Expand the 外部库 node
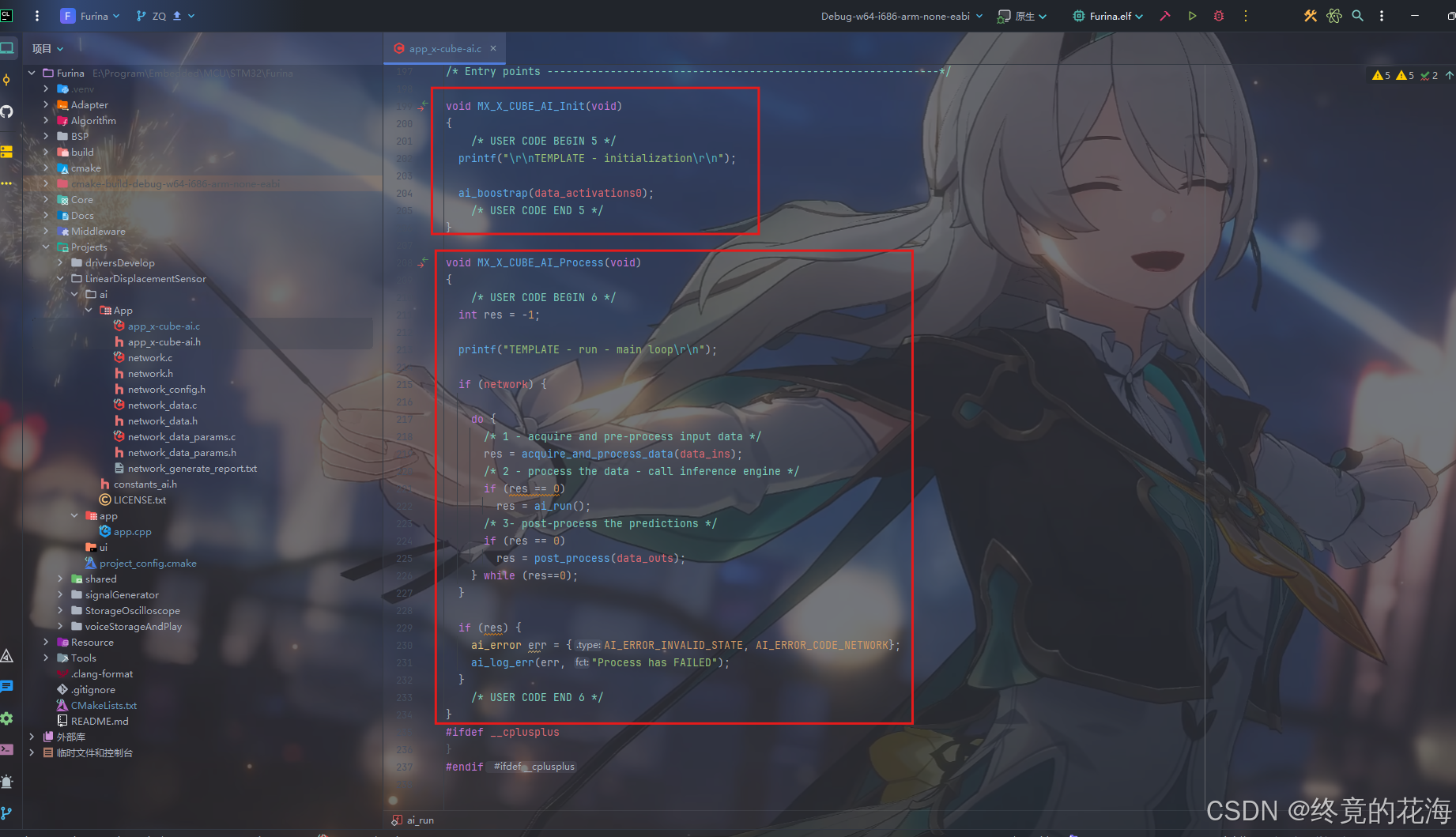This screenshot has width=1456, height=837. (x=32, y=737)
